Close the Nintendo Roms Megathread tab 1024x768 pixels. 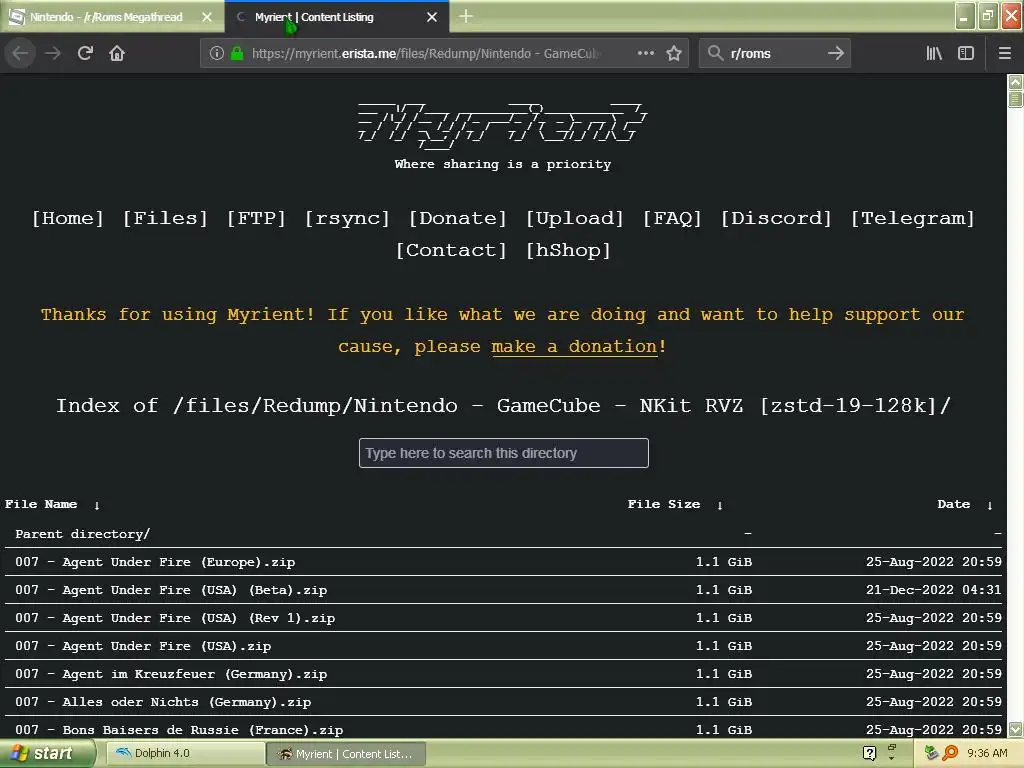pos(207,17)
